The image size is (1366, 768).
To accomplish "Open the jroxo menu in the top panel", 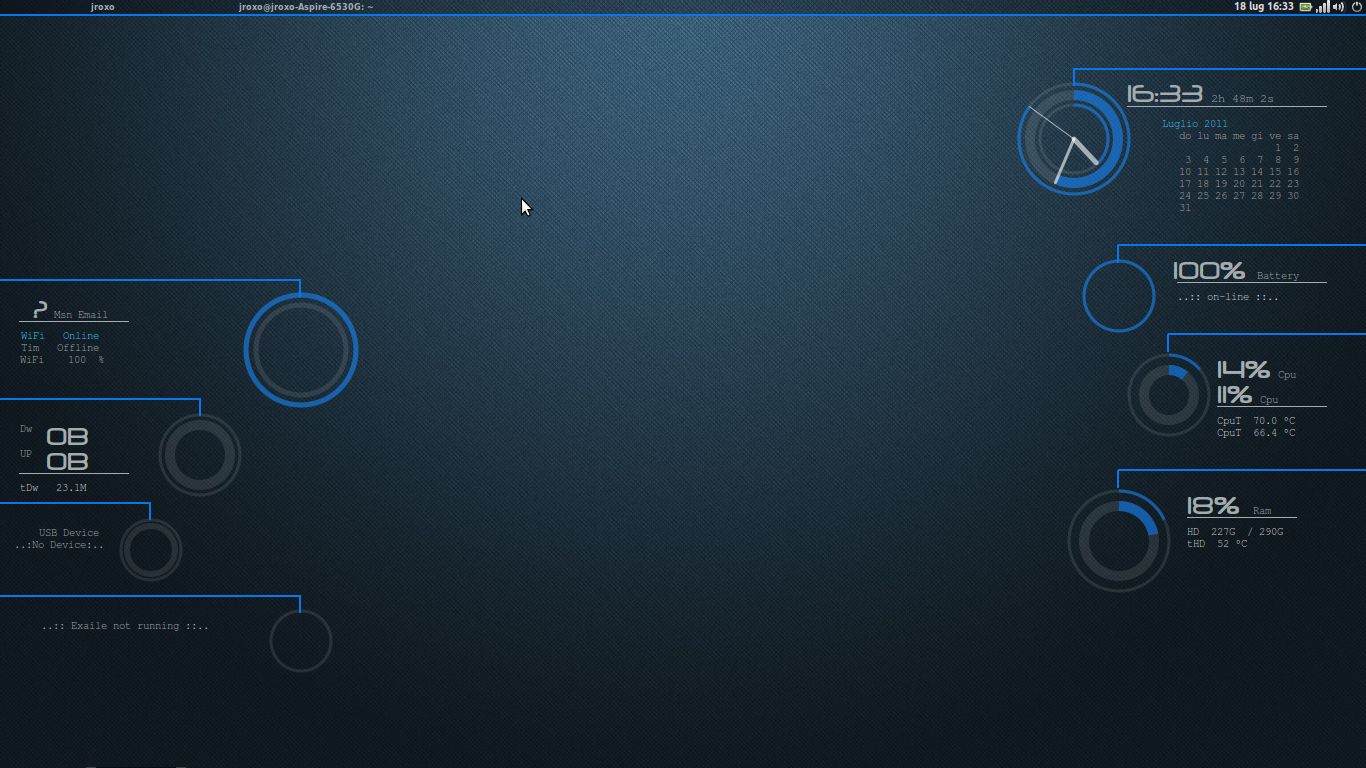I will click(x=102, y=7).
